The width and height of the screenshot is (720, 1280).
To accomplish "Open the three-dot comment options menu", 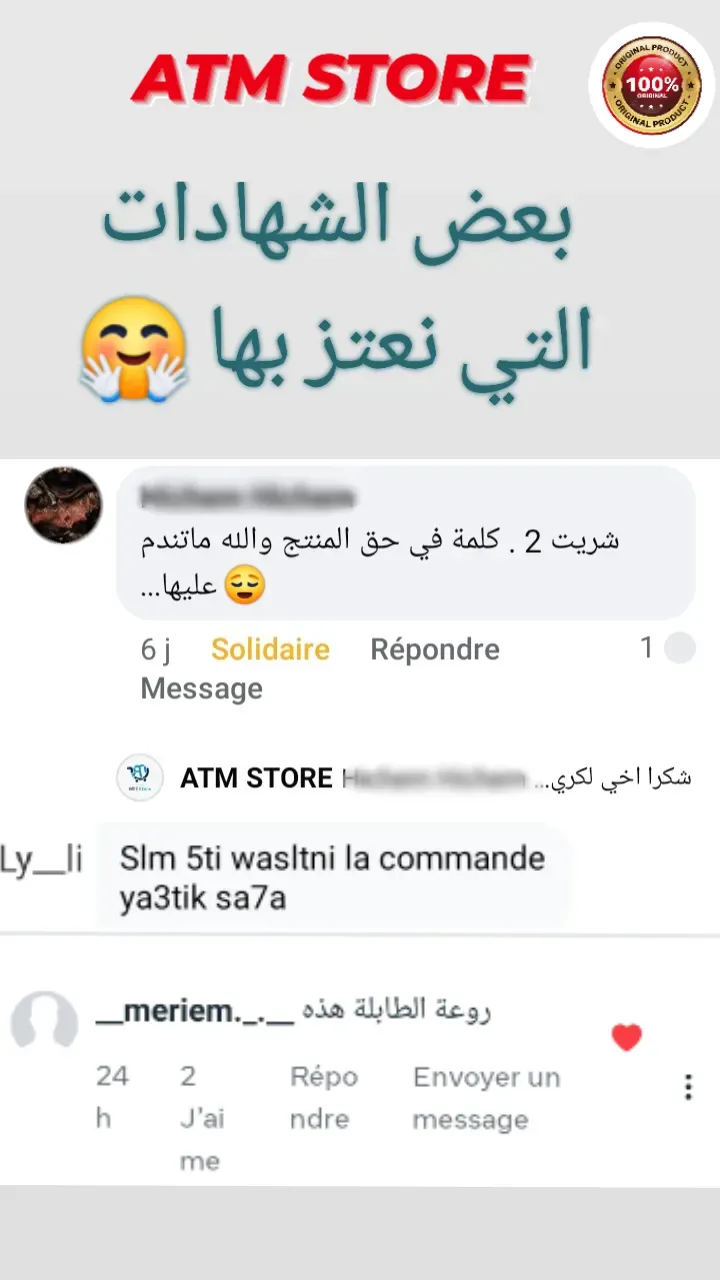I will click(688, 1087).
